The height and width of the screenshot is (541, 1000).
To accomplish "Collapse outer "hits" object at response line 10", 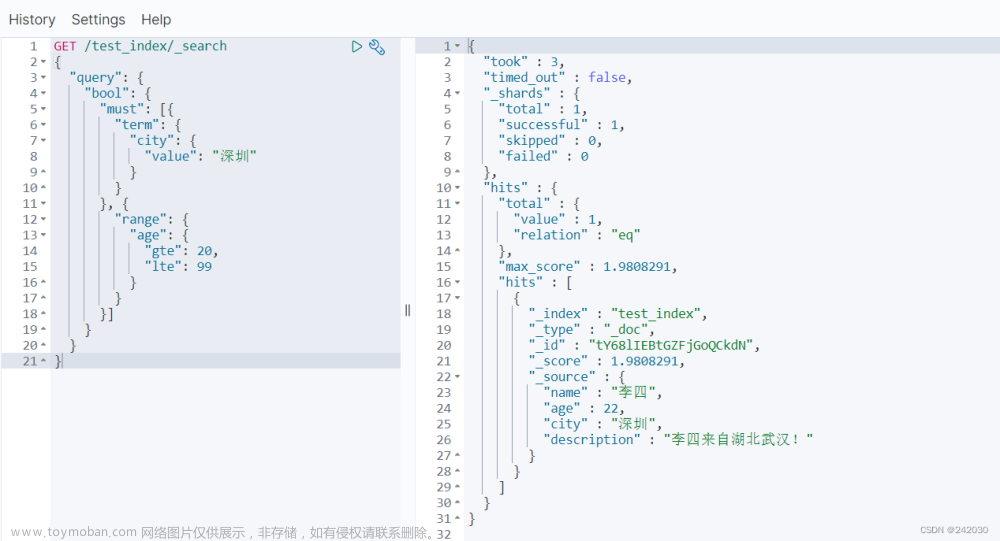I will (x=457, y=188).
